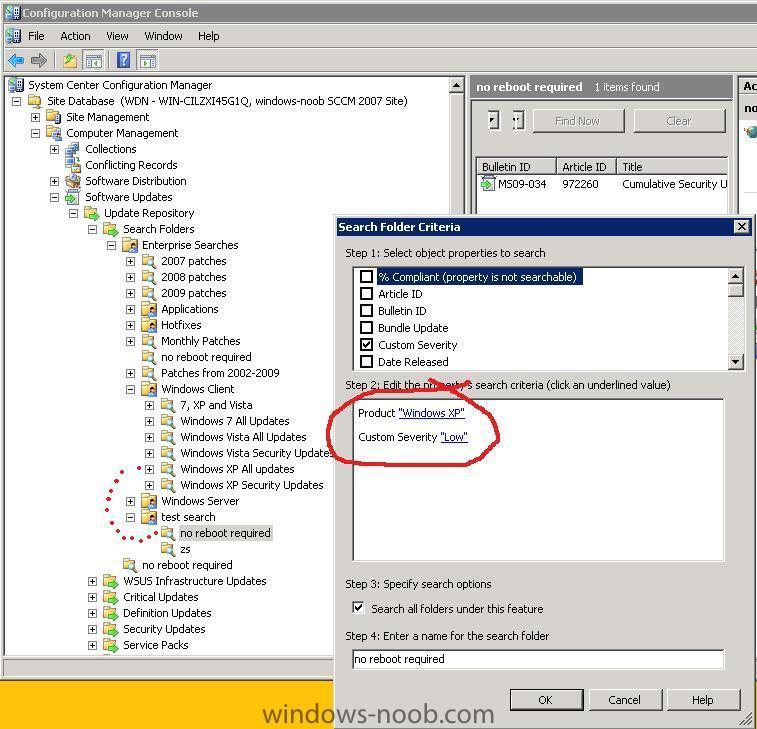This screenshot has height=729, width=757.
Task: Click the property list scroll up arrow
Action: point(735,276)
